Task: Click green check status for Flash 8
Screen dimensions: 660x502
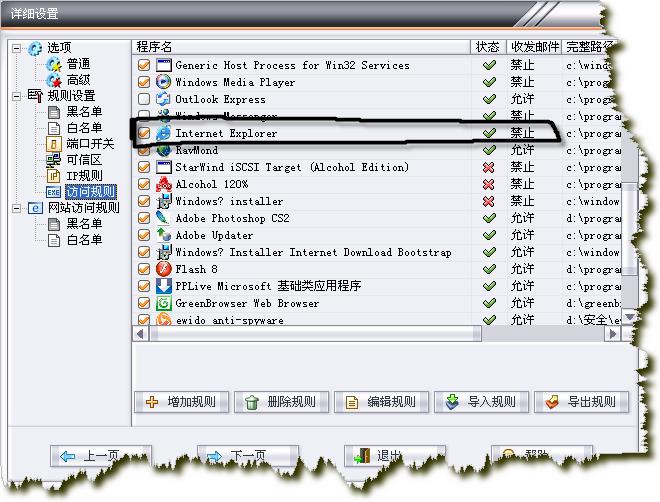Action: click(489, 269)
